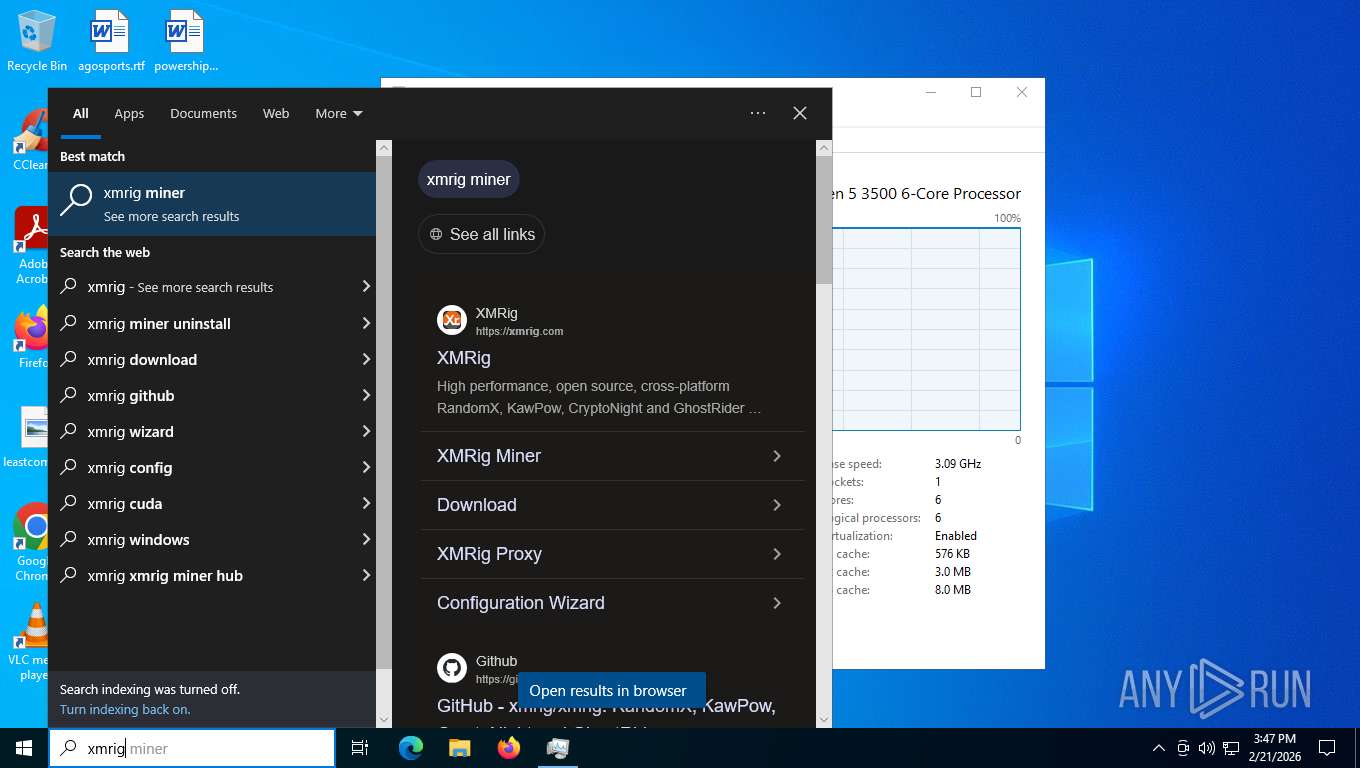Open the XMRig Miner sublink
The width and height of the screenshot is (1360, 768).
point(611,456)
